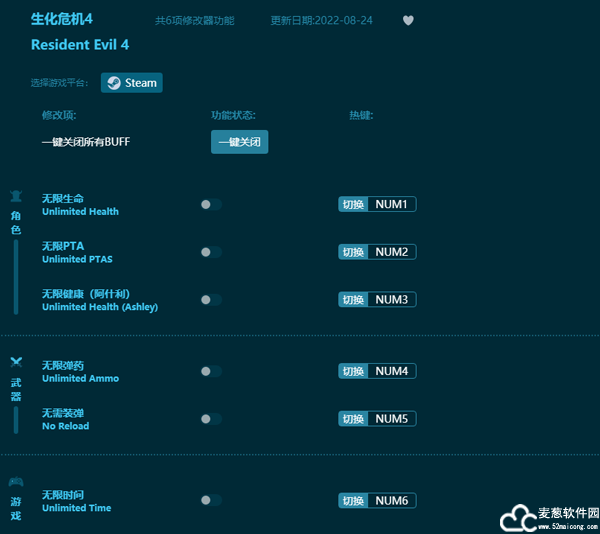Click 切换 button beside NUM5
Screen dimensions: 600x534
click(353, 418)
